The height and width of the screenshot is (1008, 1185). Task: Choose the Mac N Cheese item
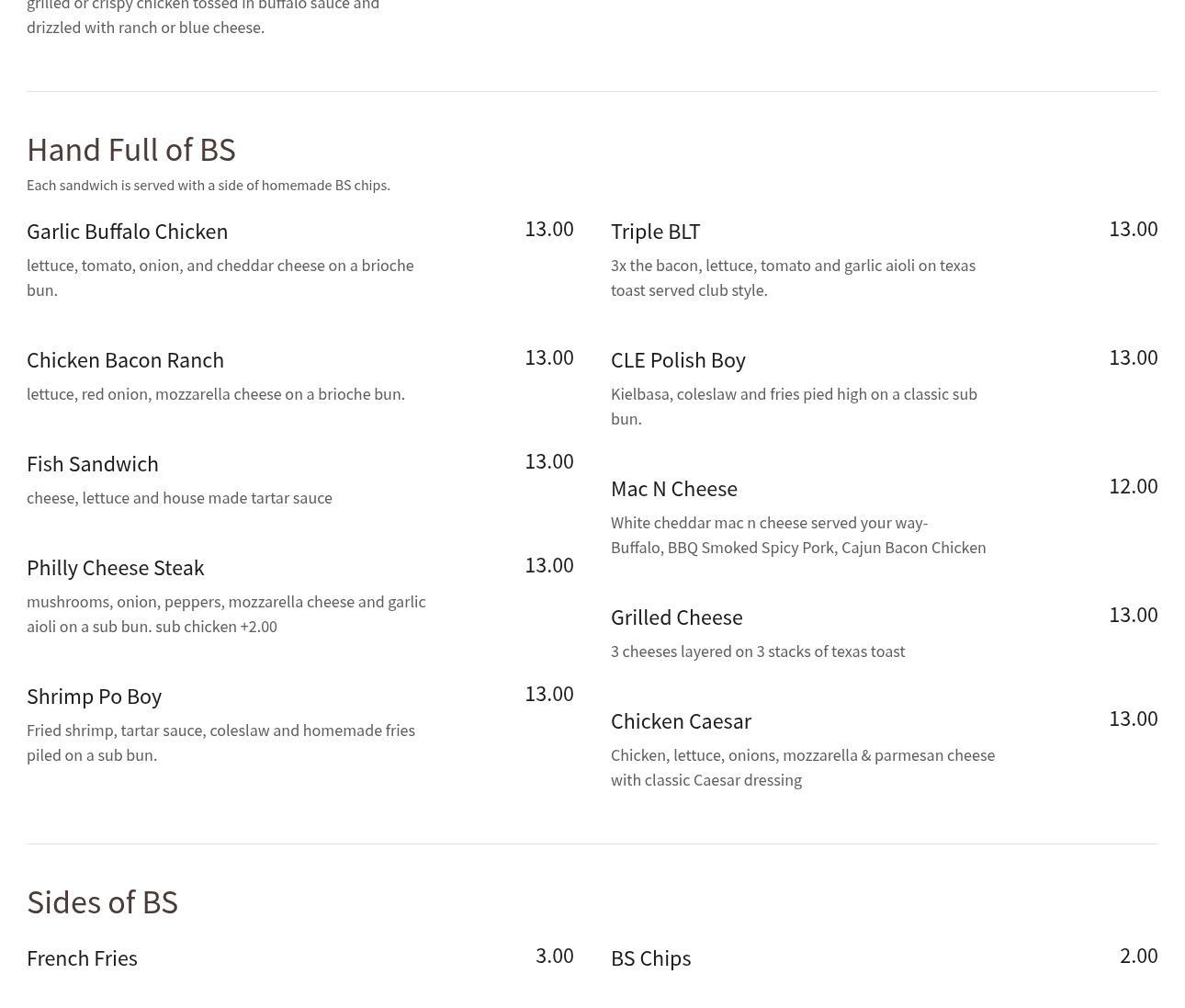point(673,489)
